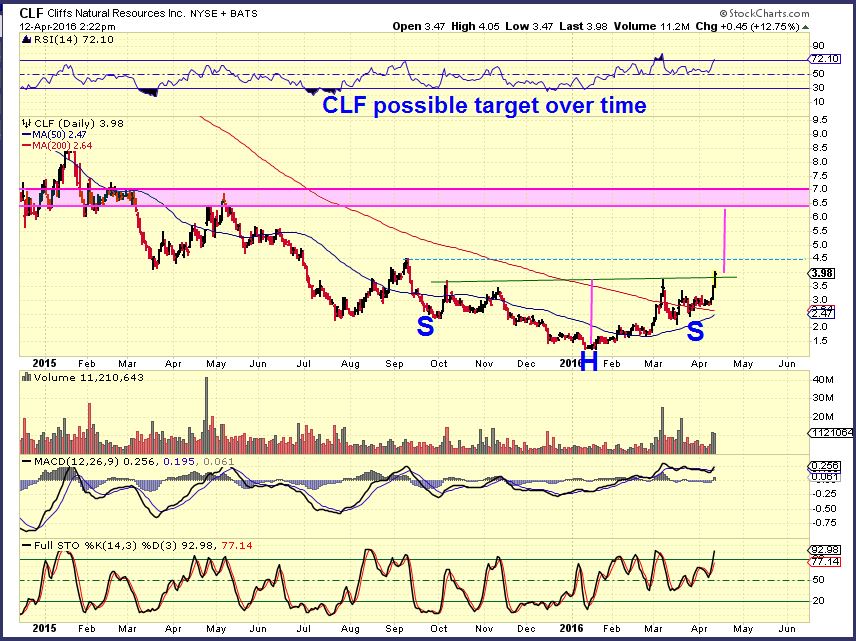Click the candlestick icon before CLF (Daily)
The height and width of the screenshot is (641, 856).
click(26, 123)
